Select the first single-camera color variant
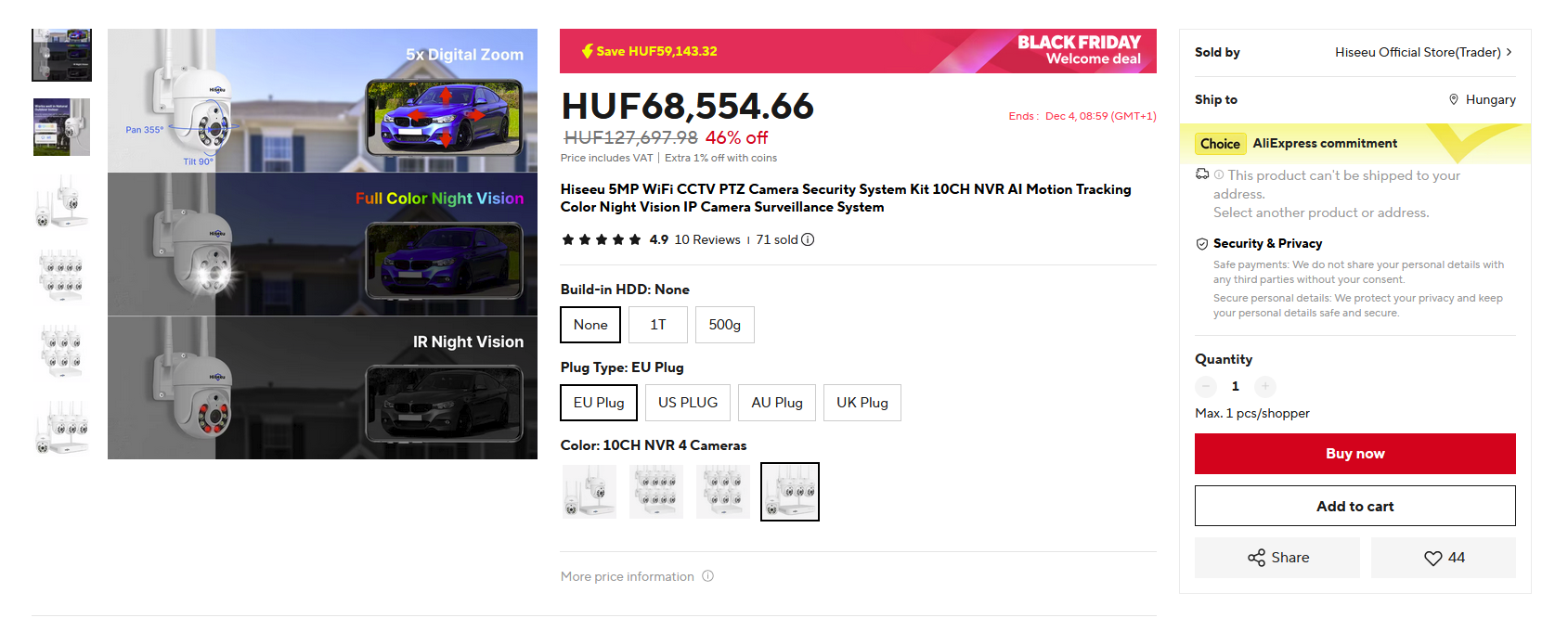This screenshot has height=618, width=1568. click(590, 492)
